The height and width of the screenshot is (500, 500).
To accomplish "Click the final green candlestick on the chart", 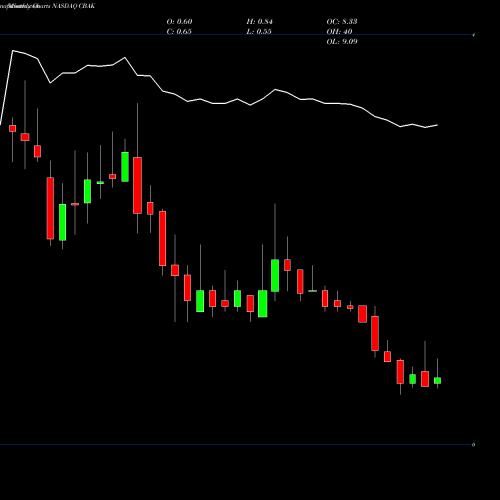I will (437, 380).
